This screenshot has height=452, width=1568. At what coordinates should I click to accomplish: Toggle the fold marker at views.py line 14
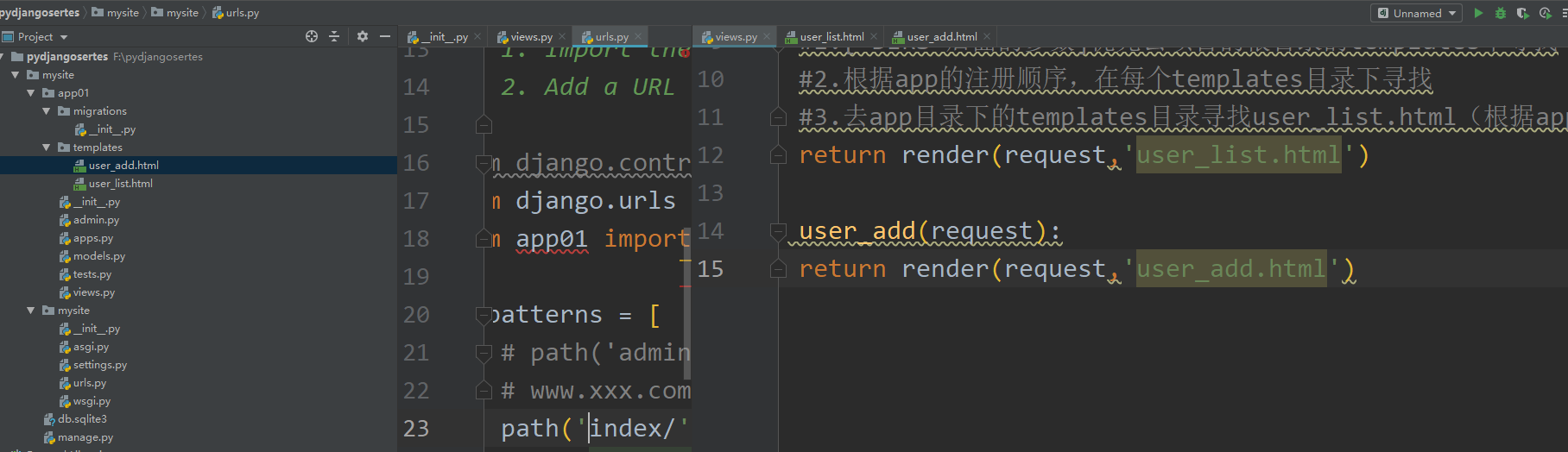click(x=778, y=231)
